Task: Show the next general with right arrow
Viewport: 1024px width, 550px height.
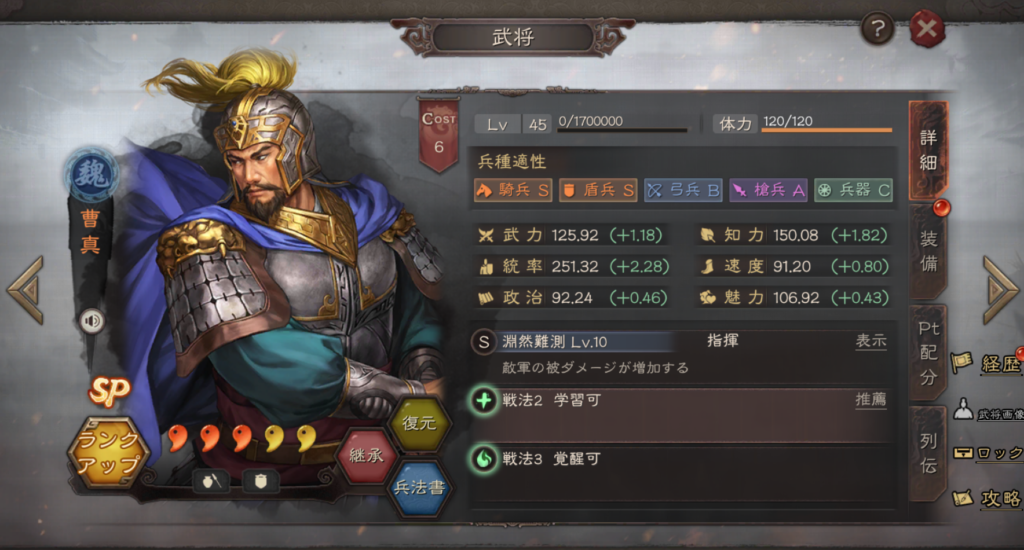Action: click(999, 289)
